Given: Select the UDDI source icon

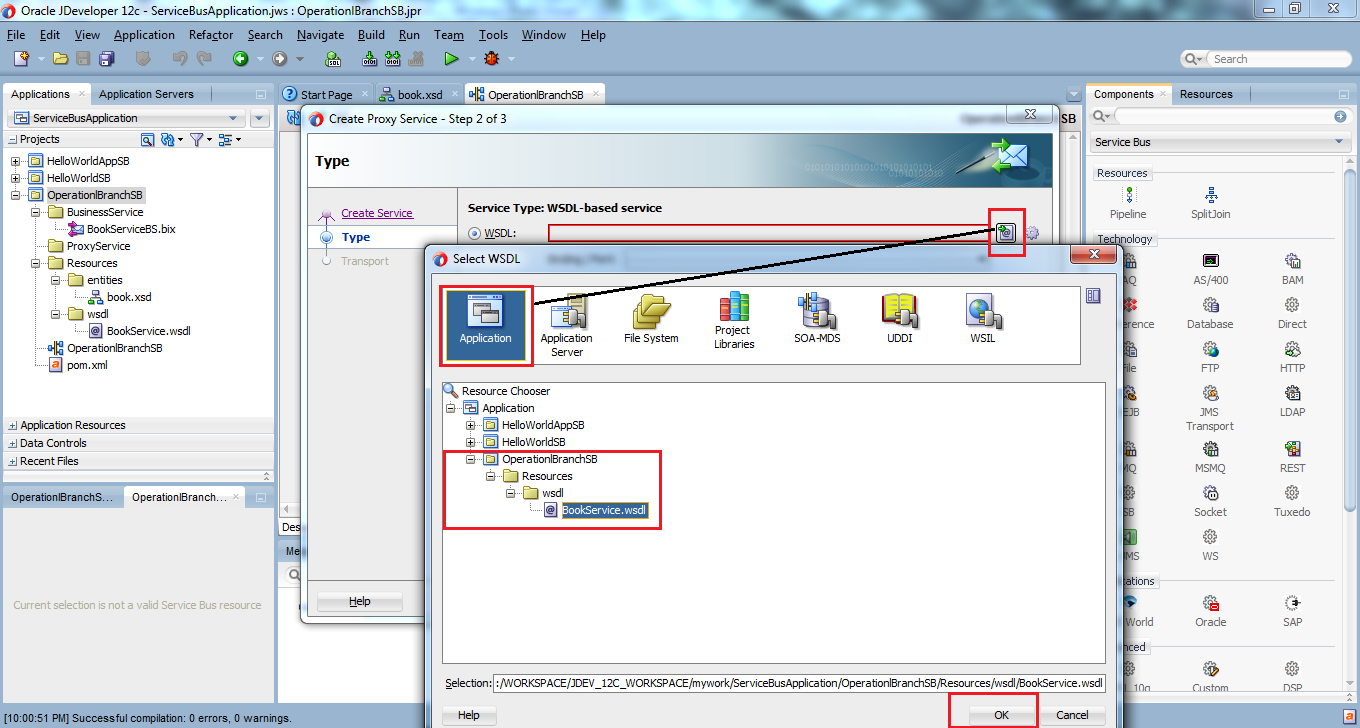Looking at the screenshot, I should click(x=900, y=319).
